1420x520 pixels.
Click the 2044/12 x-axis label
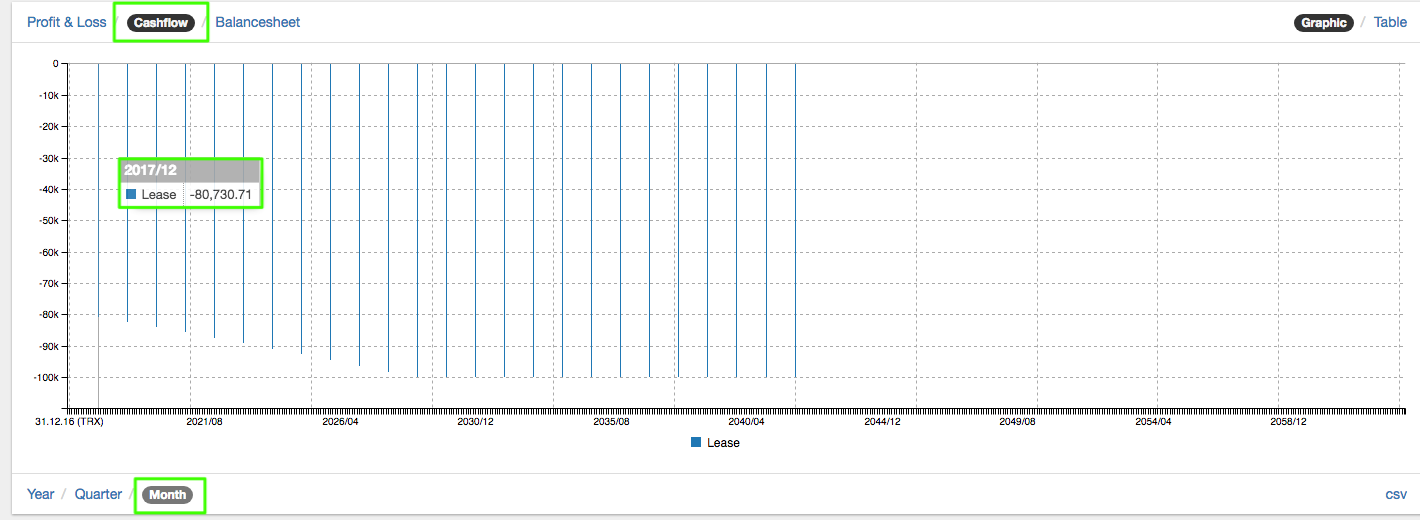[882, 422]
